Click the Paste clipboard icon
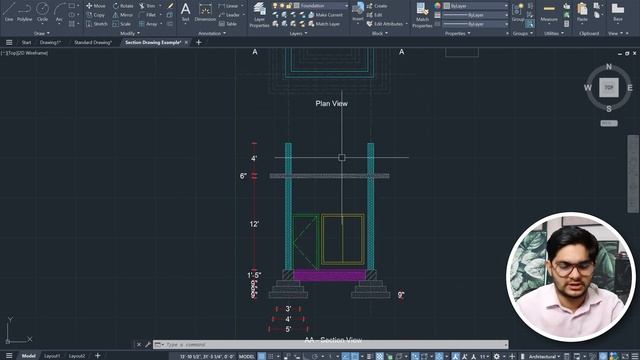The height and width of the screenshot is (360, 640). pos(582,12)
